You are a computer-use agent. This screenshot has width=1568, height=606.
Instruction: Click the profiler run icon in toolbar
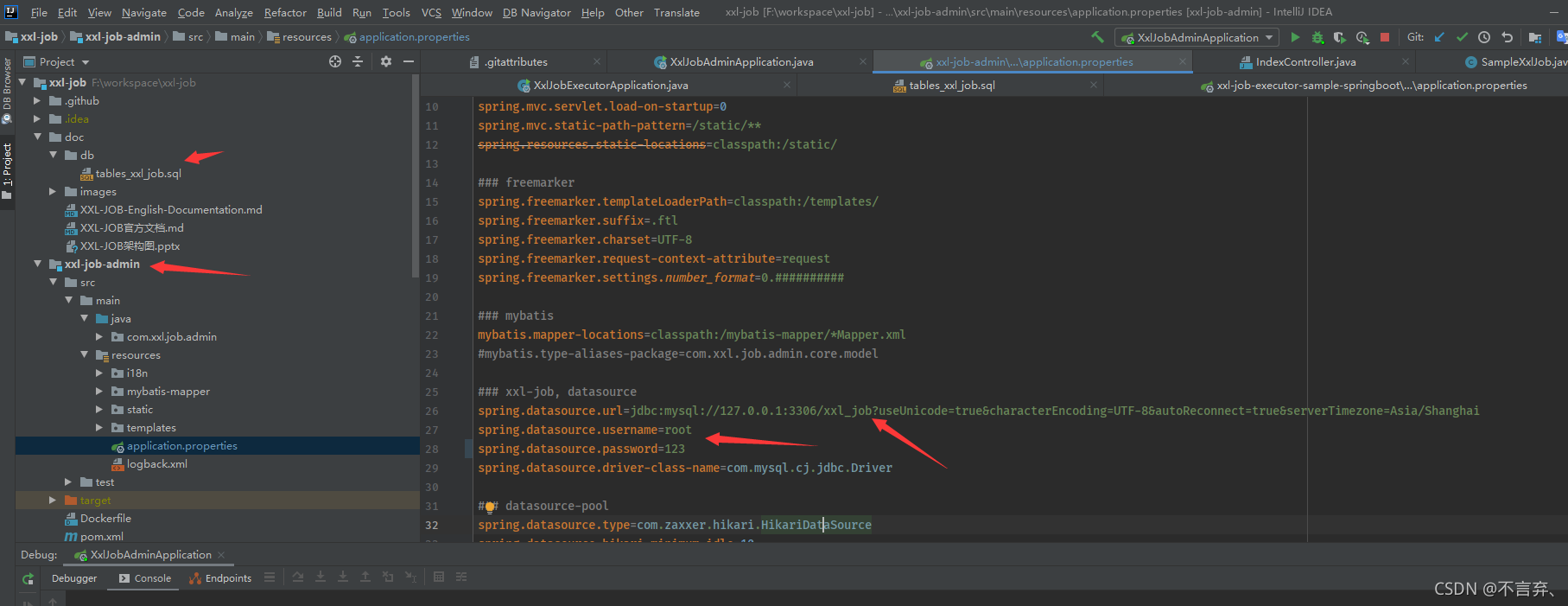pyautogui.click(x=1362, y=37)
